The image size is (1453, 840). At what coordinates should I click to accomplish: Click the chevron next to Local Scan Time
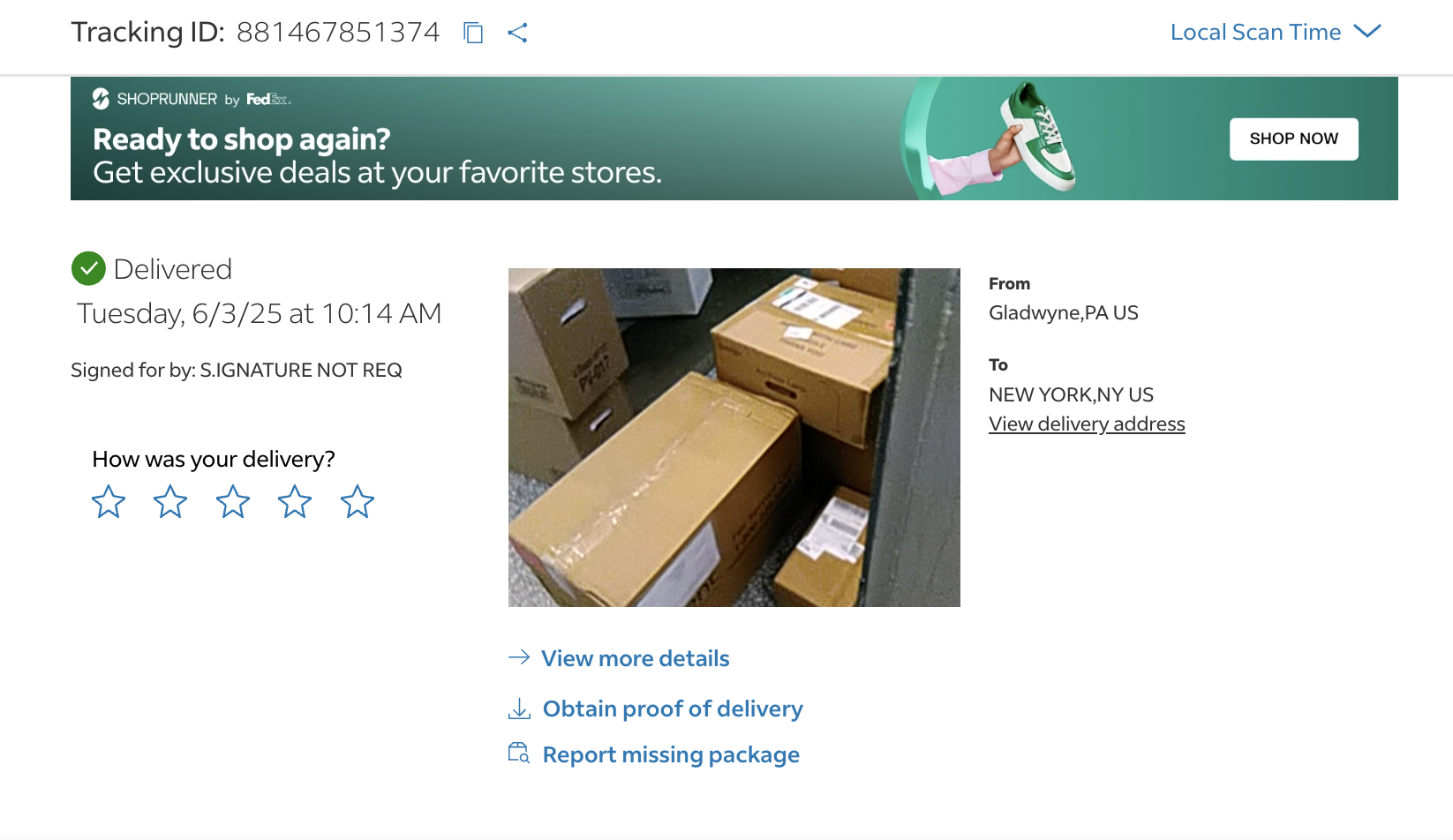[x=1367, y=32]
